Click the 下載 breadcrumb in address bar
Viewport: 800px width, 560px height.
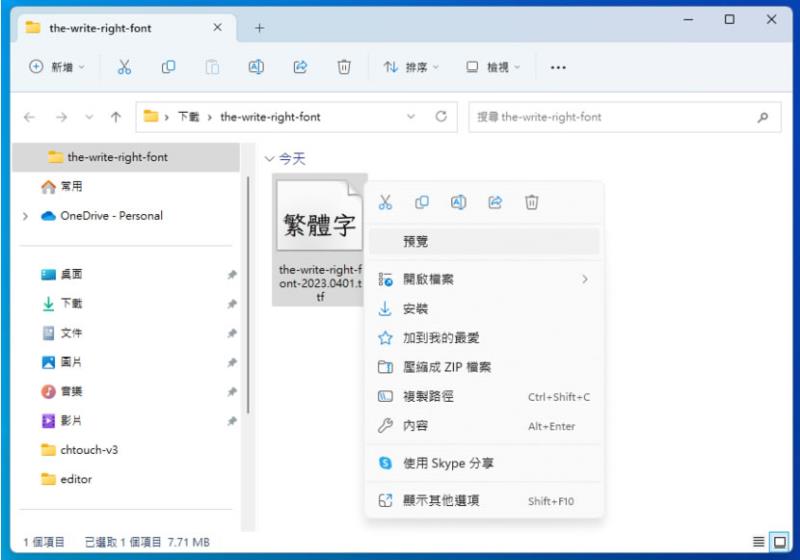pyautogui.click(x=188, y=117)
